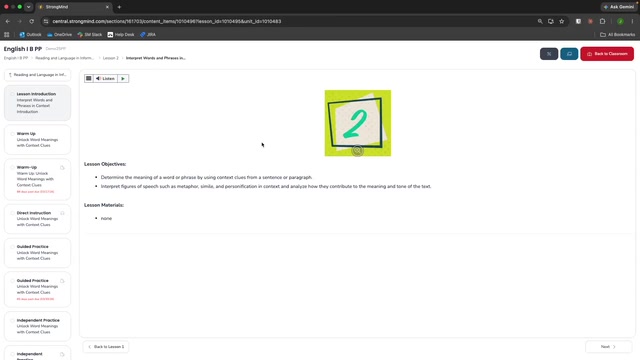The image size is (640, 360).
Task: Open the JIRA bookmark
Action: 148,35
